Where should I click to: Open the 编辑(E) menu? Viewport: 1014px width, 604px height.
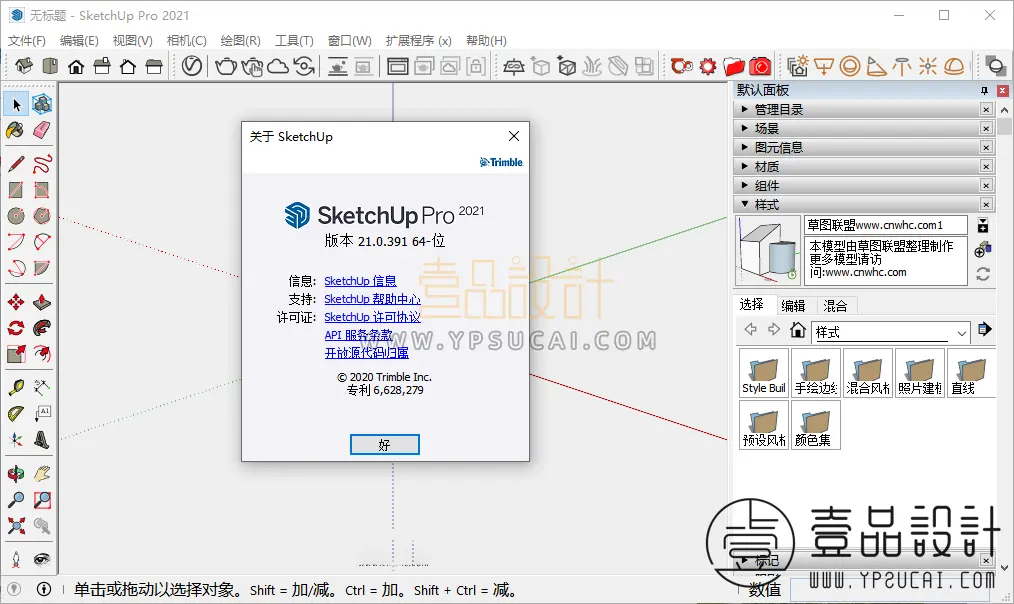[x=79, y=41]
